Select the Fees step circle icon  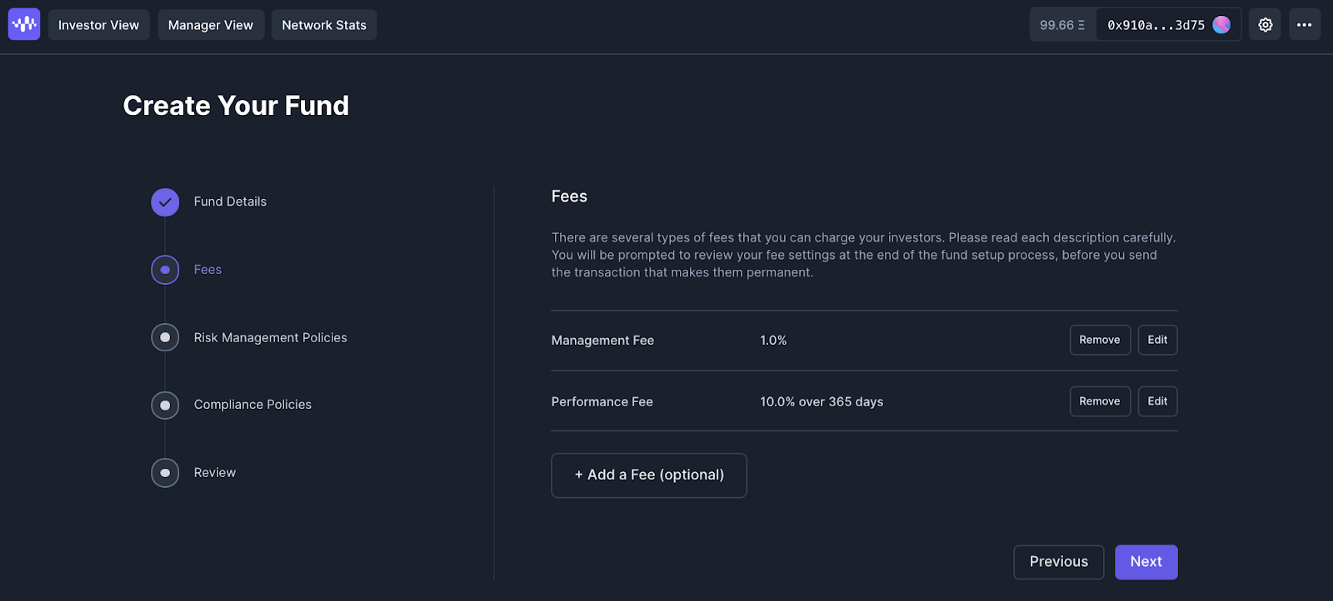tap(165, 270)
